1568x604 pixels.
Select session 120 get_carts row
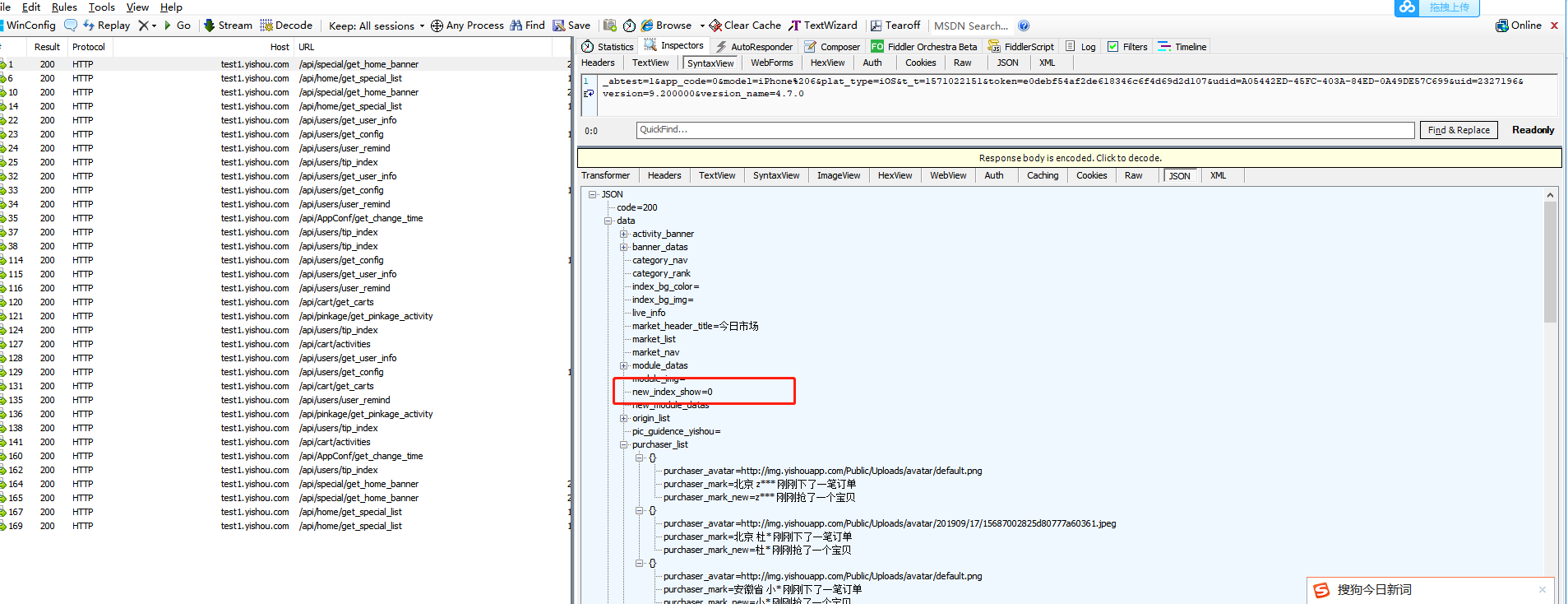point(284,302)
